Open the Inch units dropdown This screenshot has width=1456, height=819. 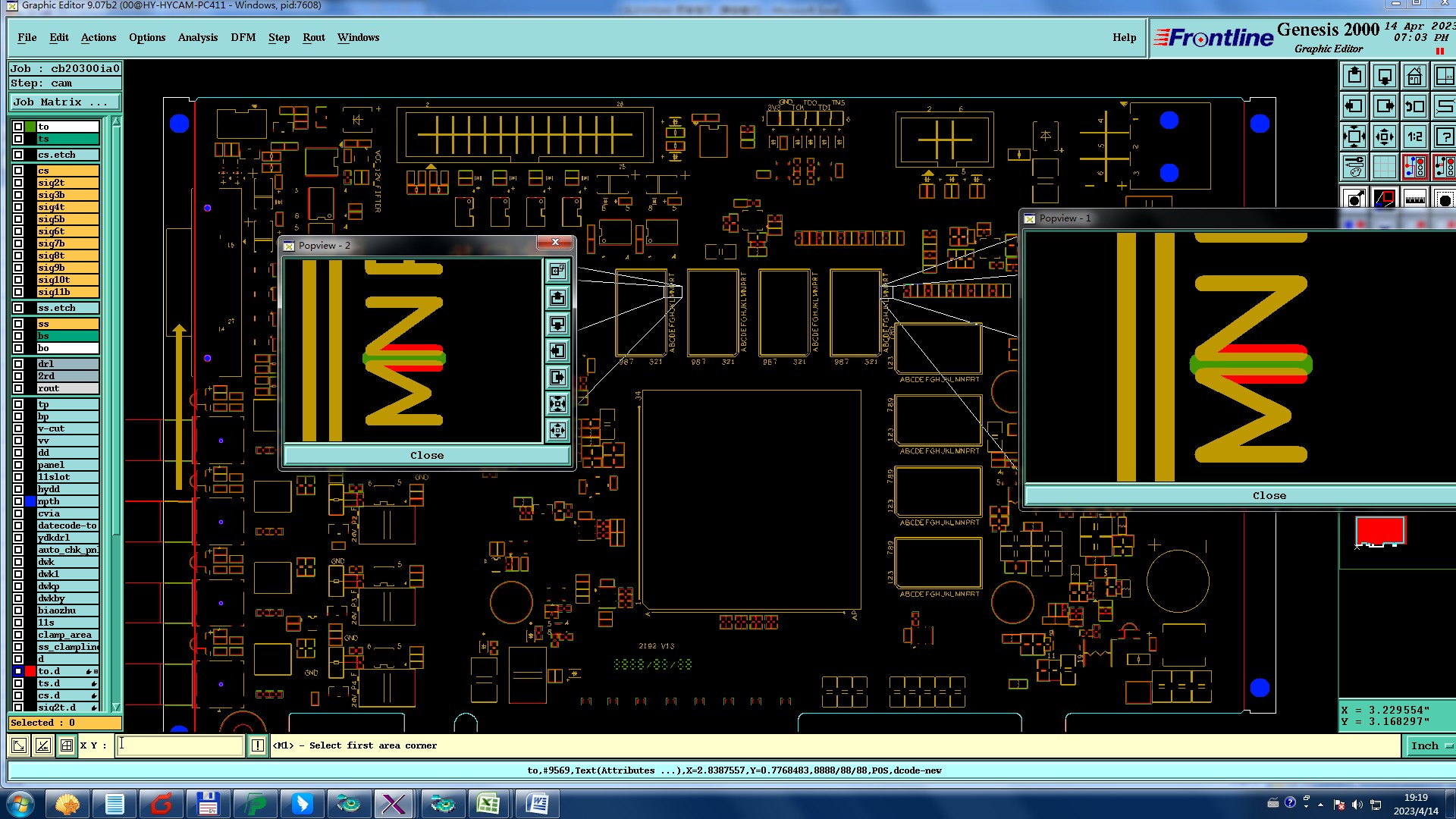(x=1431, y=745)
